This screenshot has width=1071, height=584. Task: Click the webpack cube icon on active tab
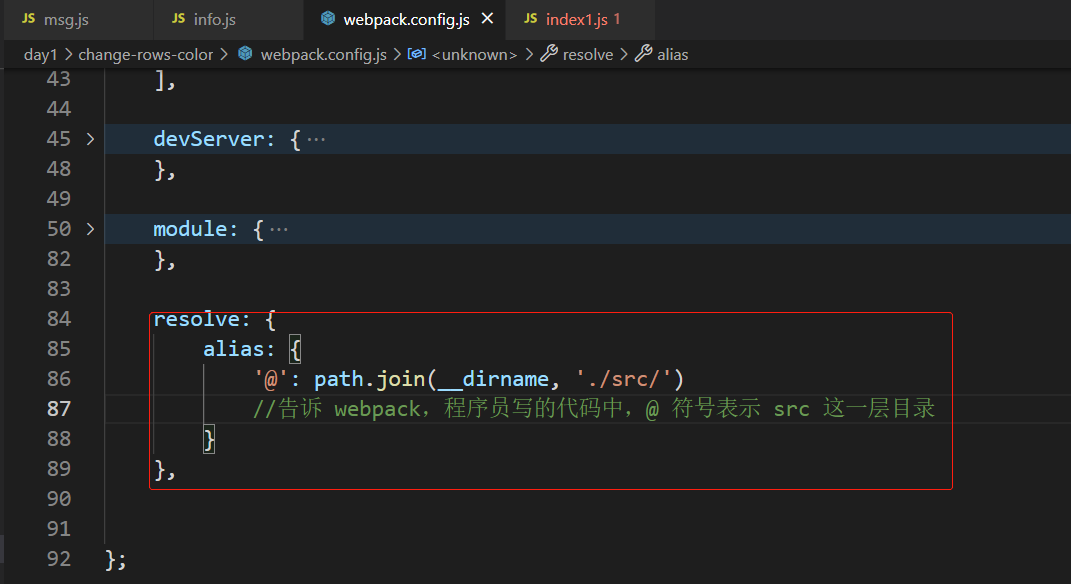[328, 18]
